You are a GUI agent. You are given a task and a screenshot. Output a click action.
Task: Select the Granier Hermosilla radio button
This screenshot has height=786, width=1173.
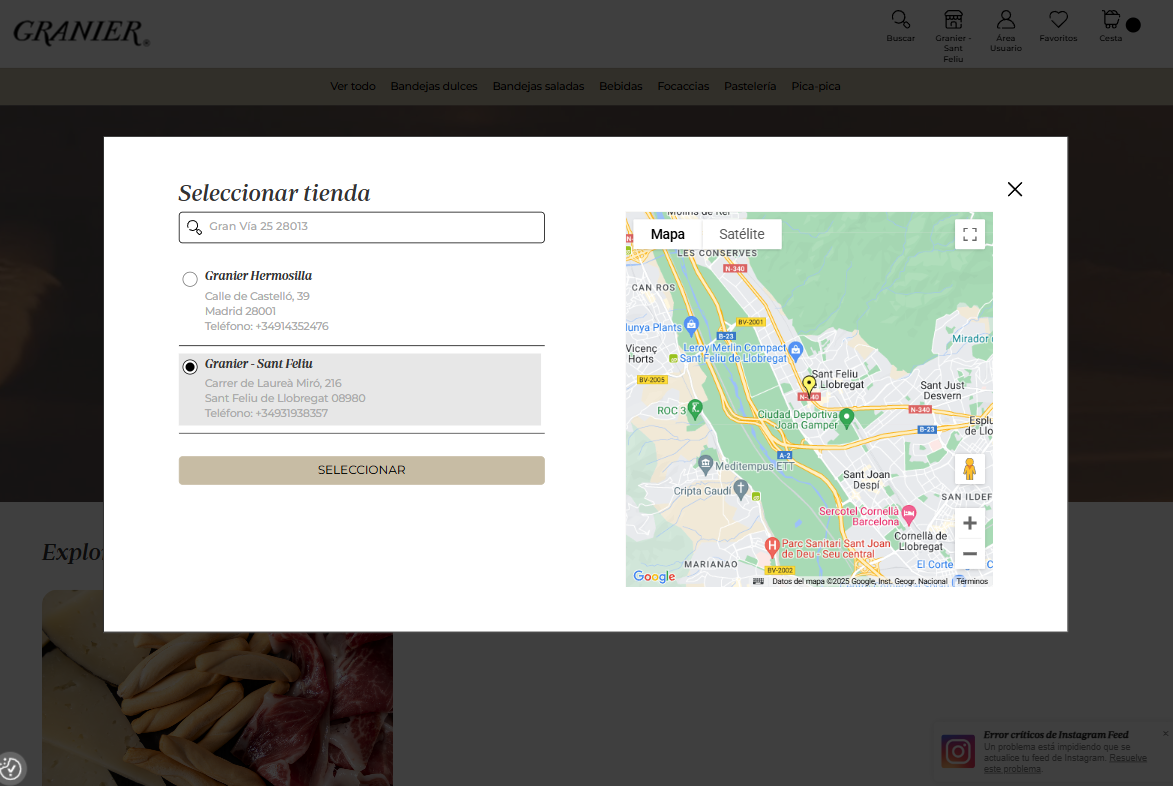click(190, 279)
